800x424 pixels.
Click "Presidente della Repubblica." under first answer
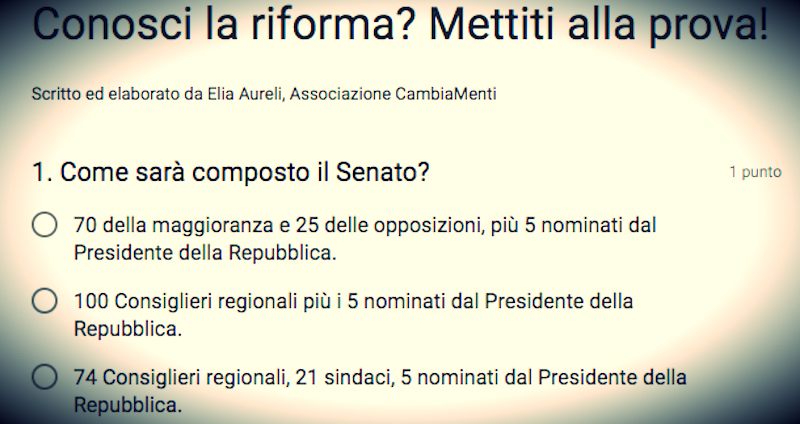coord(204,252)
